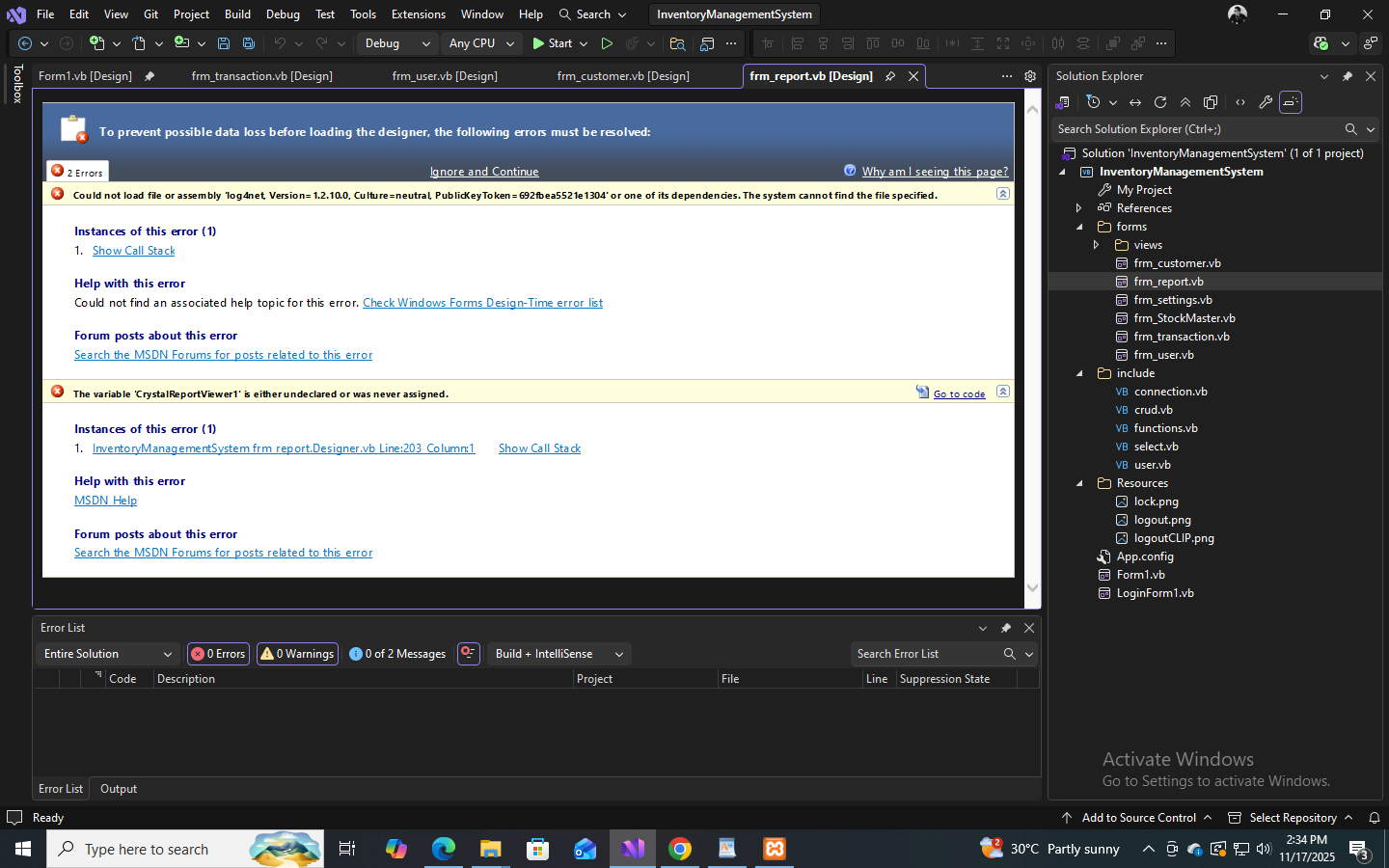Click the Find in Files icon
The width and height of the screenshot is (1389, 868).
point(677,43)
